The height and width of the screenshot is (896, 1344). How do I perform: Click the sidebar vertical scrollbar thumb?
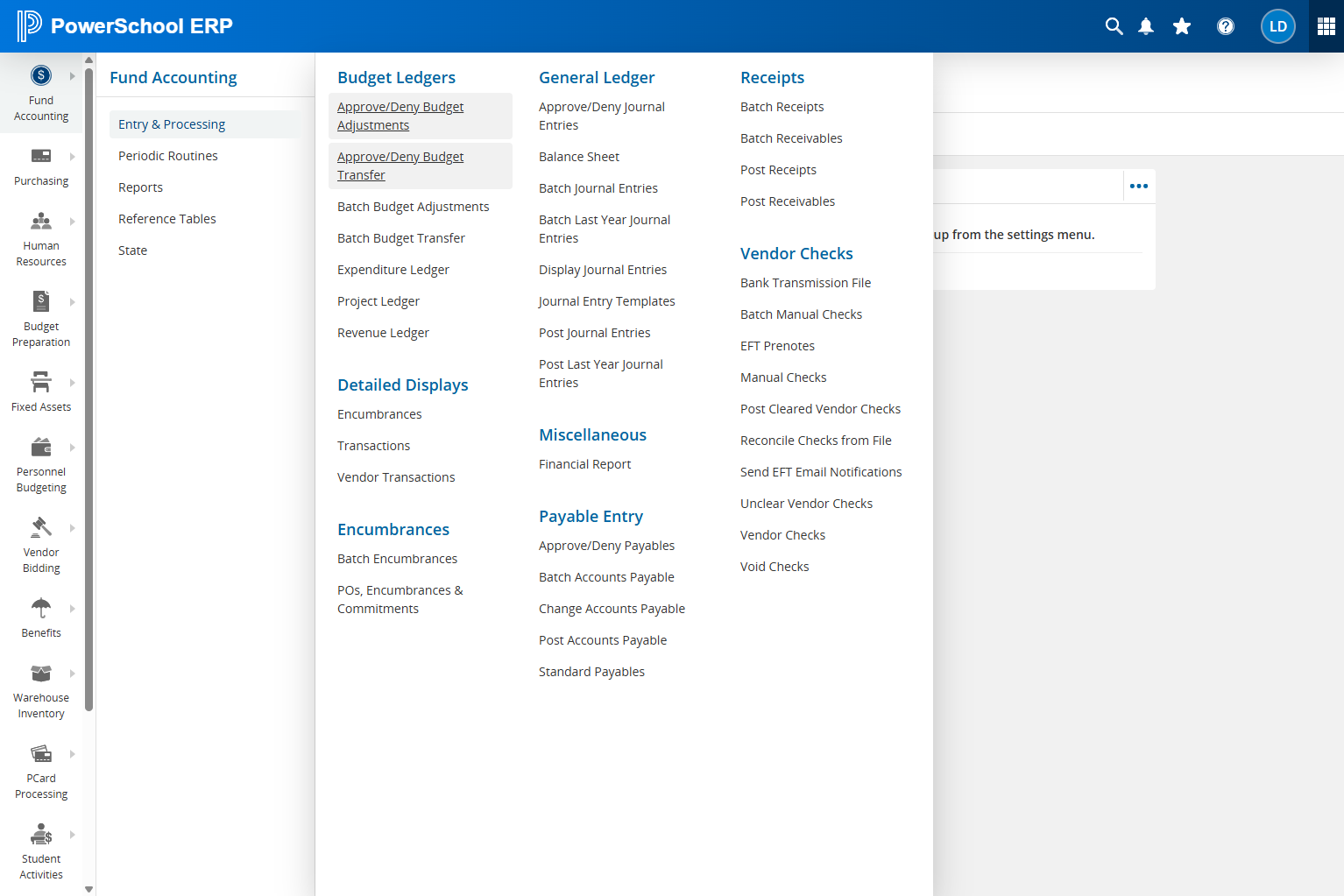[x=88, y=388]
